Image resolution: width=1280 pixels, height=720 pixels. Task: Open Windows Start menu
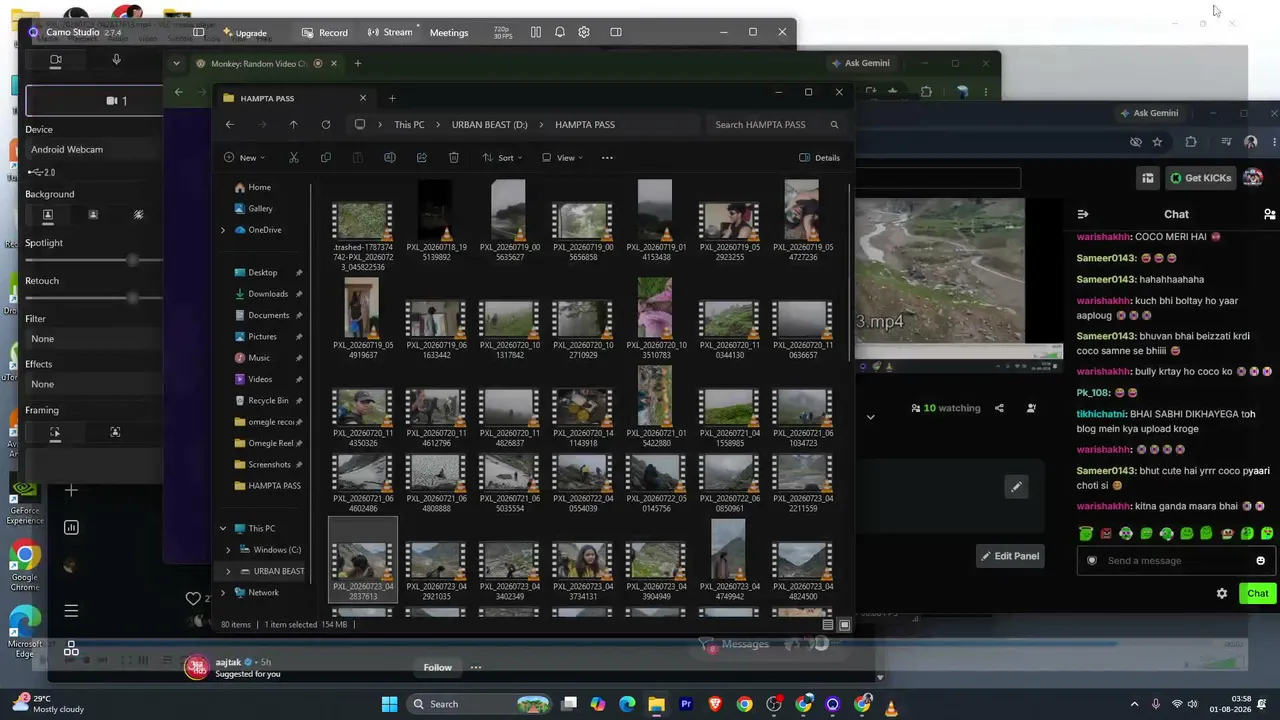(389, 705)
